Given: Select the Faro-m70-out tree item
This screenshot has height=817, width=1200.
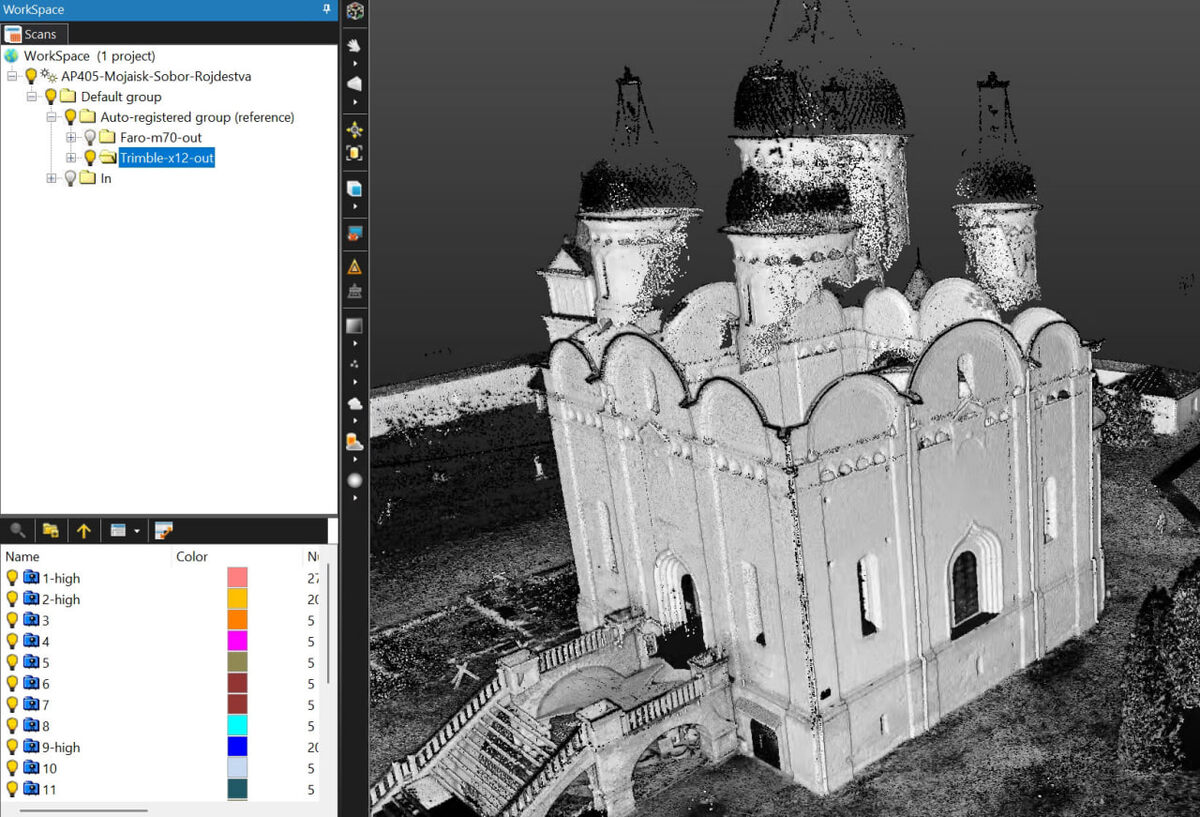Looking at the screenshot, I should point(161,137).
